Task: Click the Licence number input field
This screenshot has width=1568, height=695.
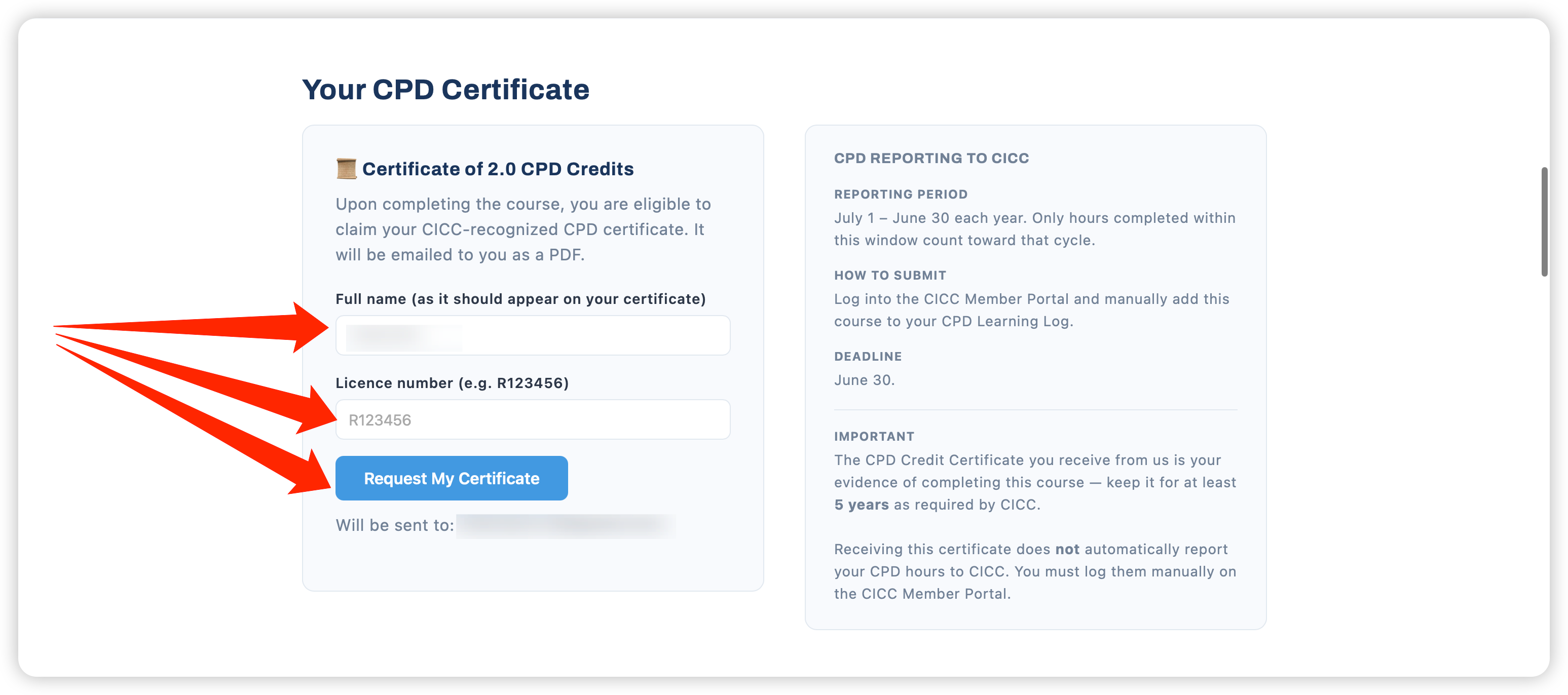Action: click(533, 419)
